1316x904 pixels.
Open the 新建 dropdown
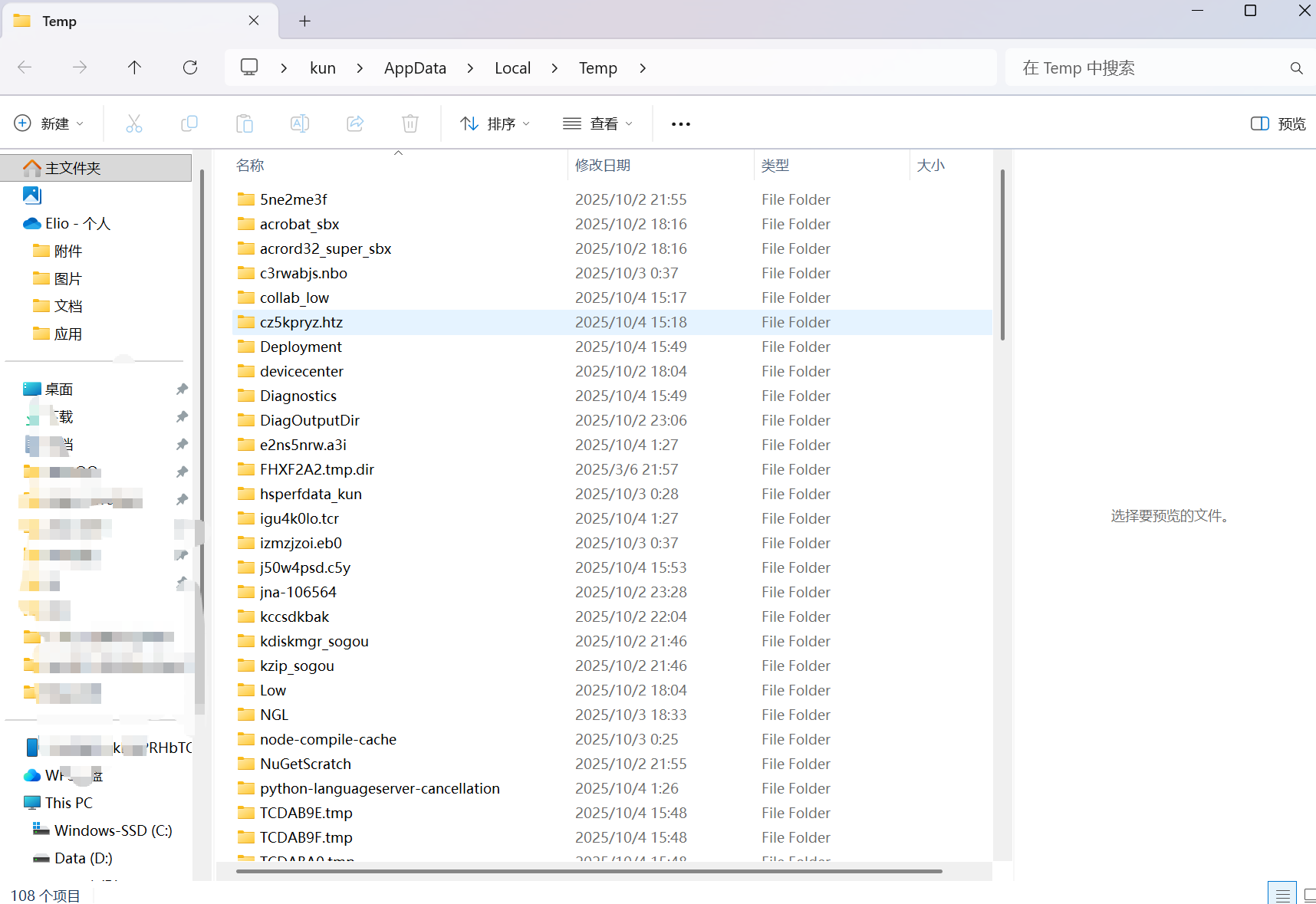49,123
